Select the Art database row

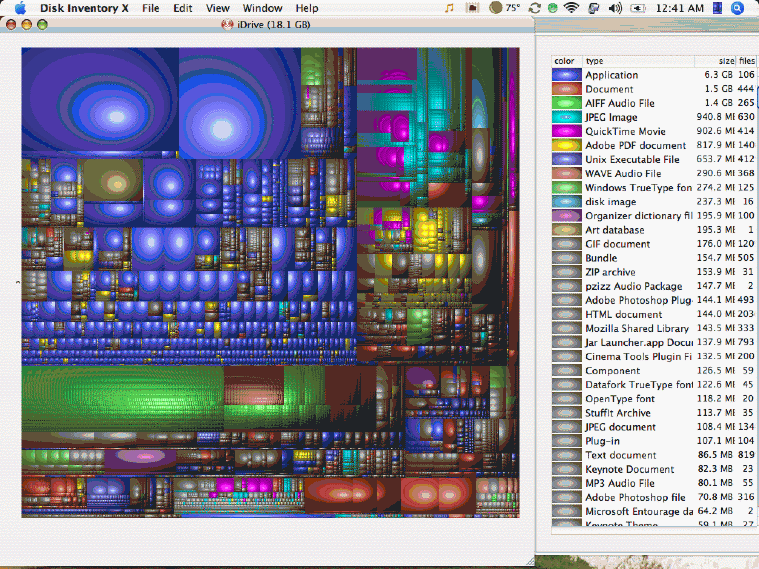click(653, 230)
